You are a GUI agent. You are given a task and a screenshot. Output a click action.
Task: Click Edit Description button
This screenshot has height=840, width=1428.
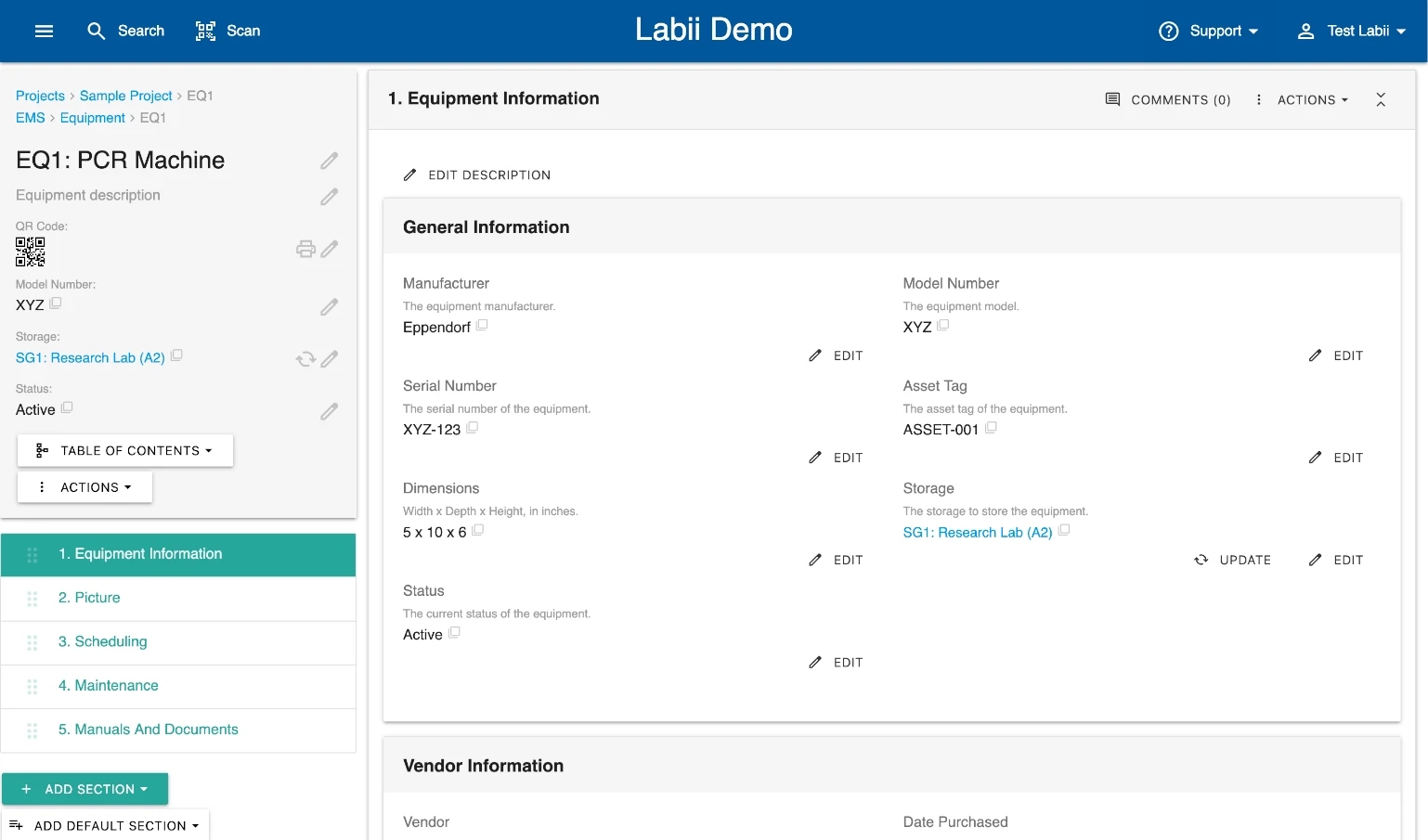click(x=477, y=174)
